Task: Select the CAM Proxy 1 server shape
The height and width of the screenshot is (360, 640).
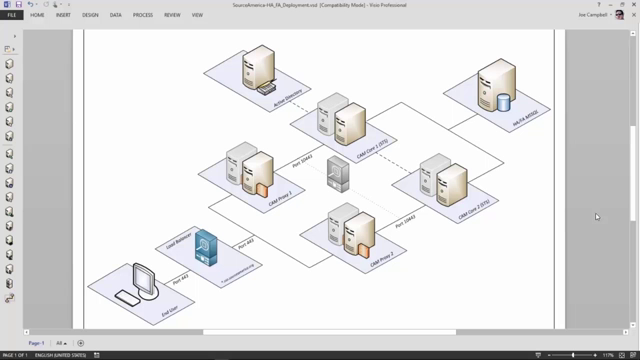Action: tap(250, 169)
